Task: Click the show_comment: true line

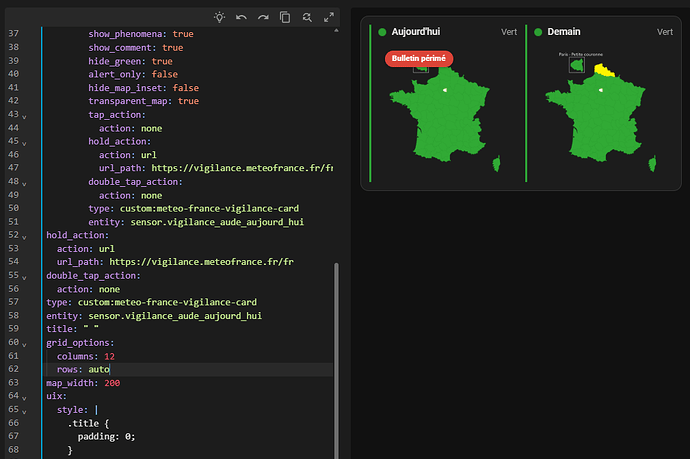Action: (x=136, y=48)
